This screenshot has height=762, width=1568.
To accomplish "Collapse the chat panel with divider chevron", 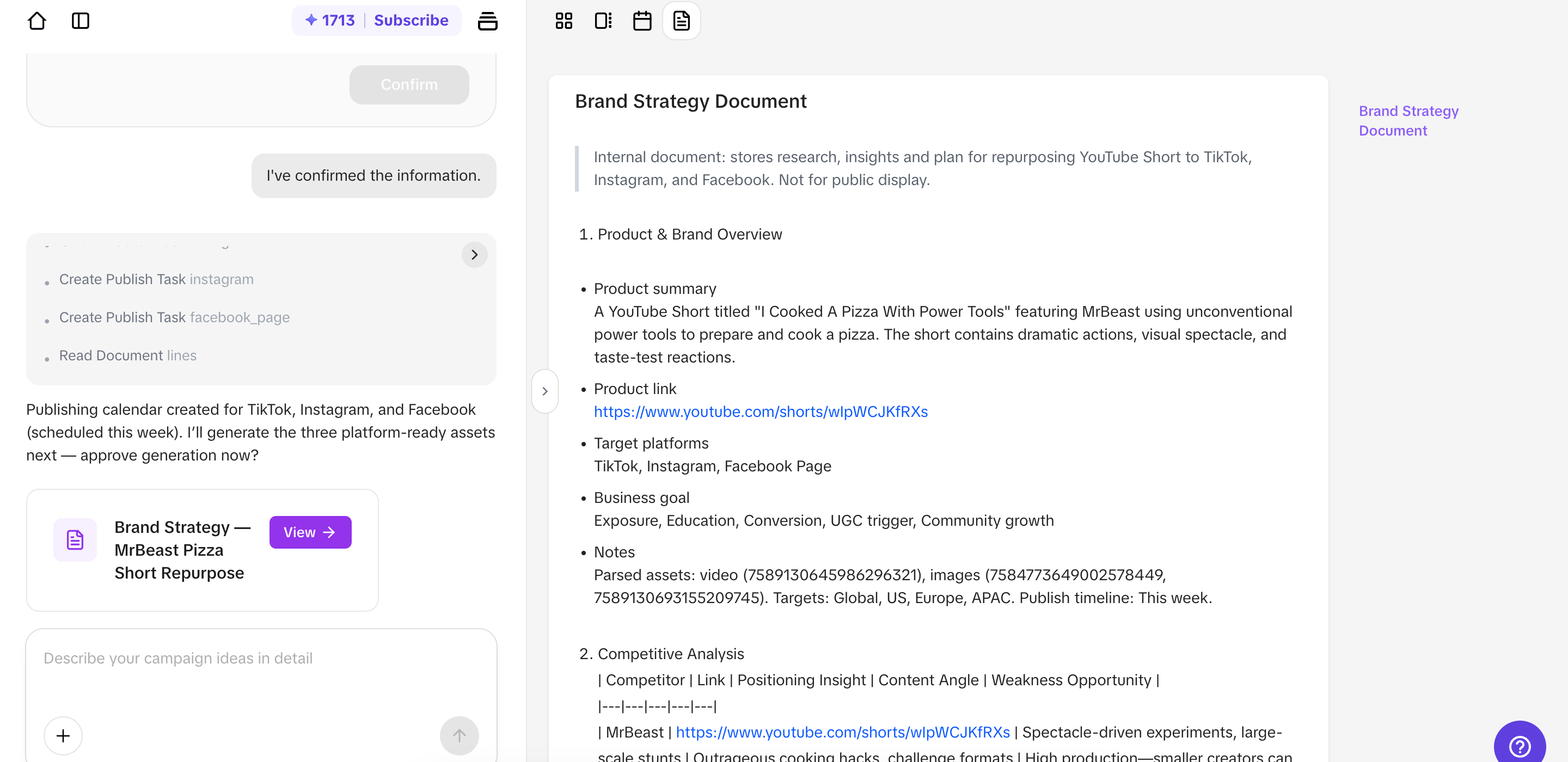I will (x=545, y=391).
